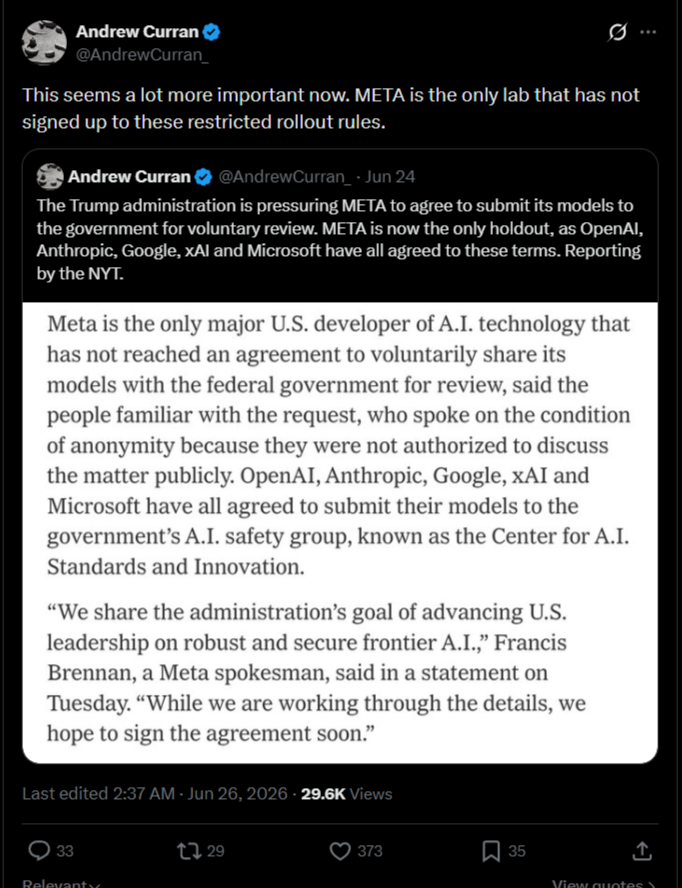
Task: Click the Andrew Curran display name
Action: point(137,32)
